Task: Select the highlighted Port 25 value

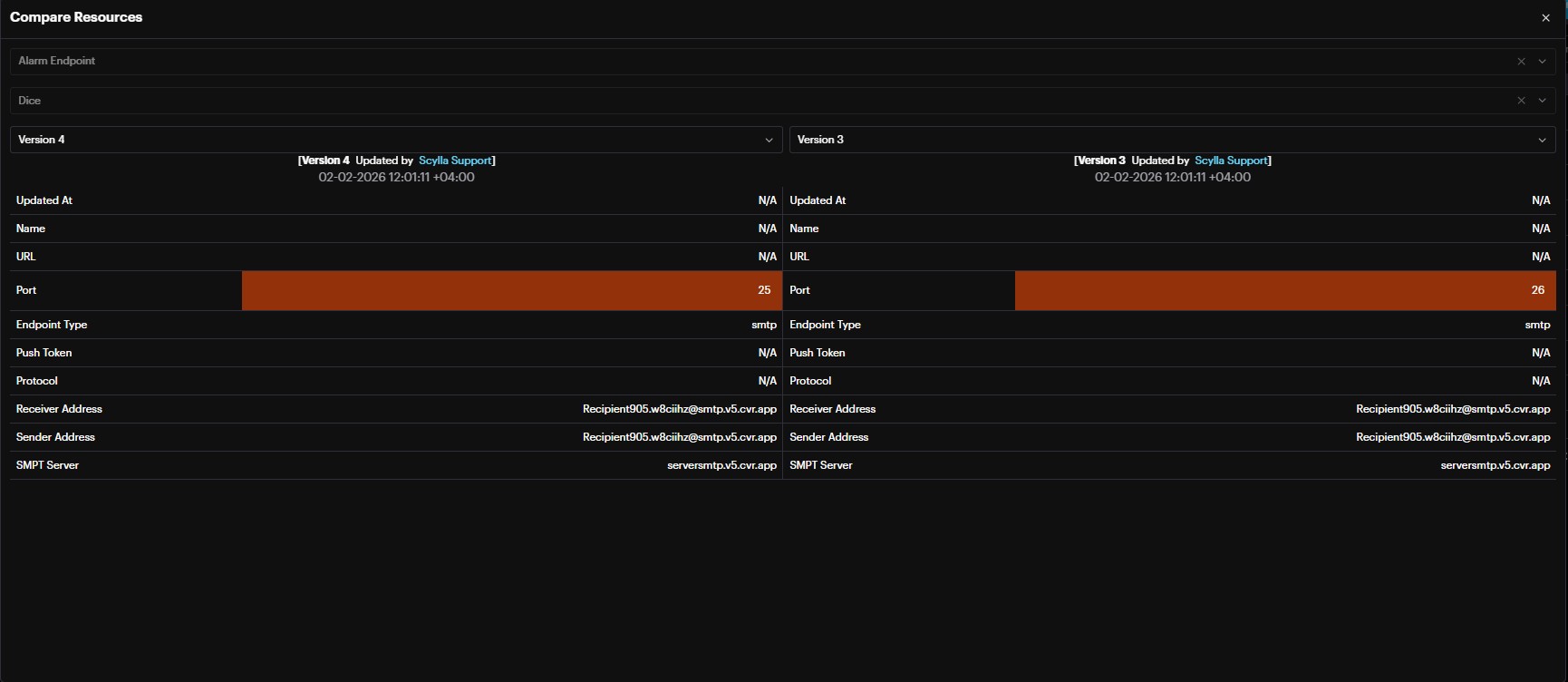Action: tap(763, 290)
